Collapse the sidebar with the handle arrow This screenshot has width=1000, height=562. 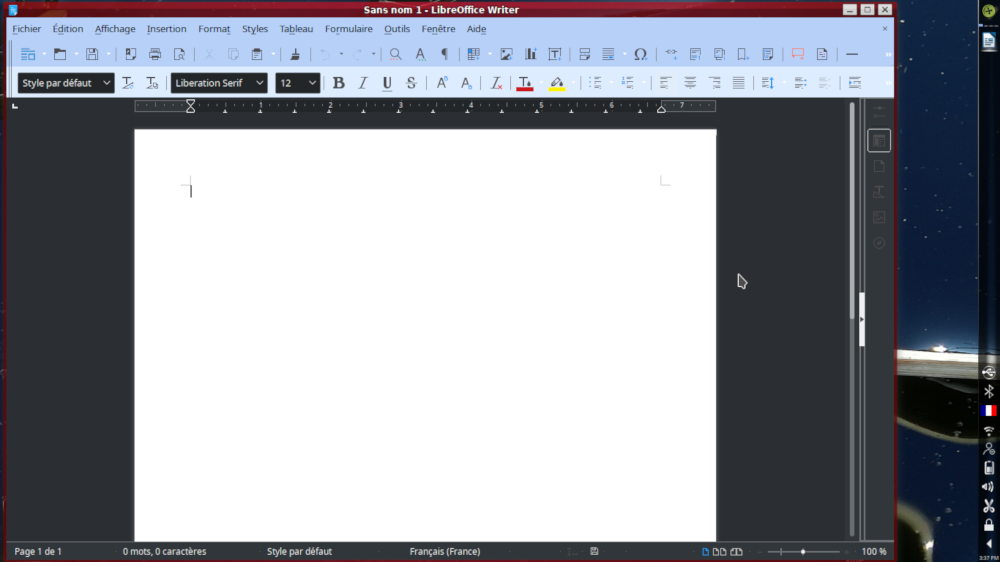pos(862,319)
